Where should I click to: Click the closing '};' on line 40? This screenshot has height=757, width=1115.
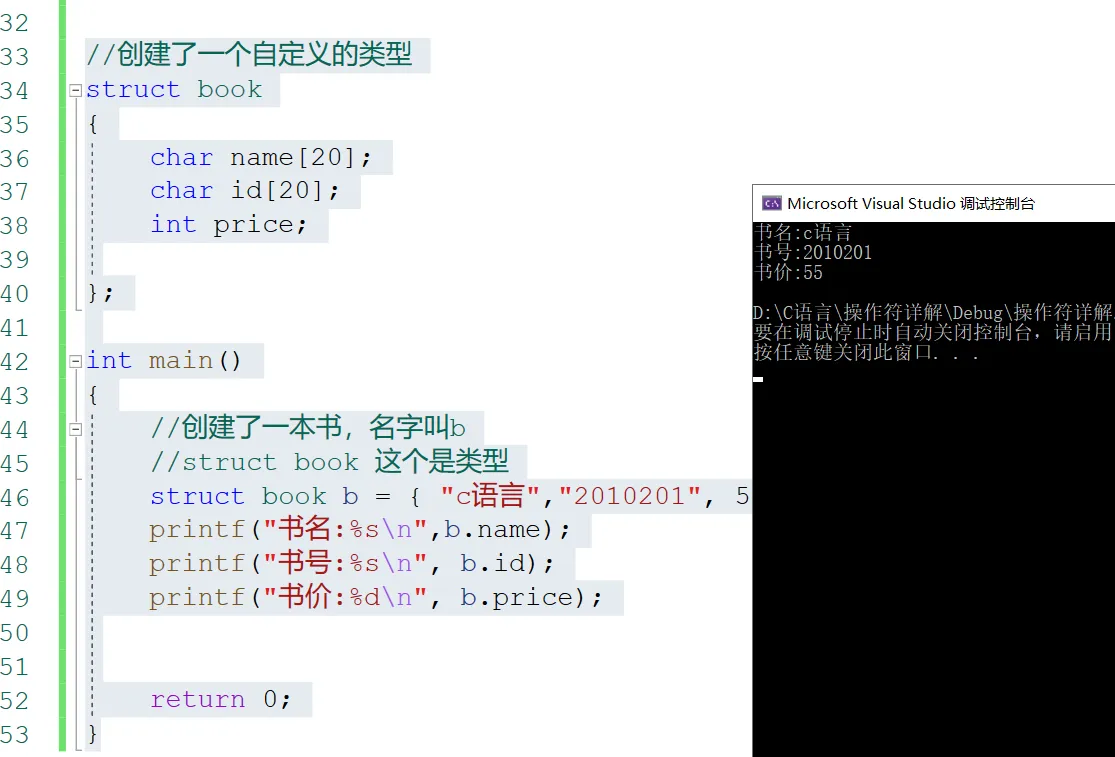[100, 293]
